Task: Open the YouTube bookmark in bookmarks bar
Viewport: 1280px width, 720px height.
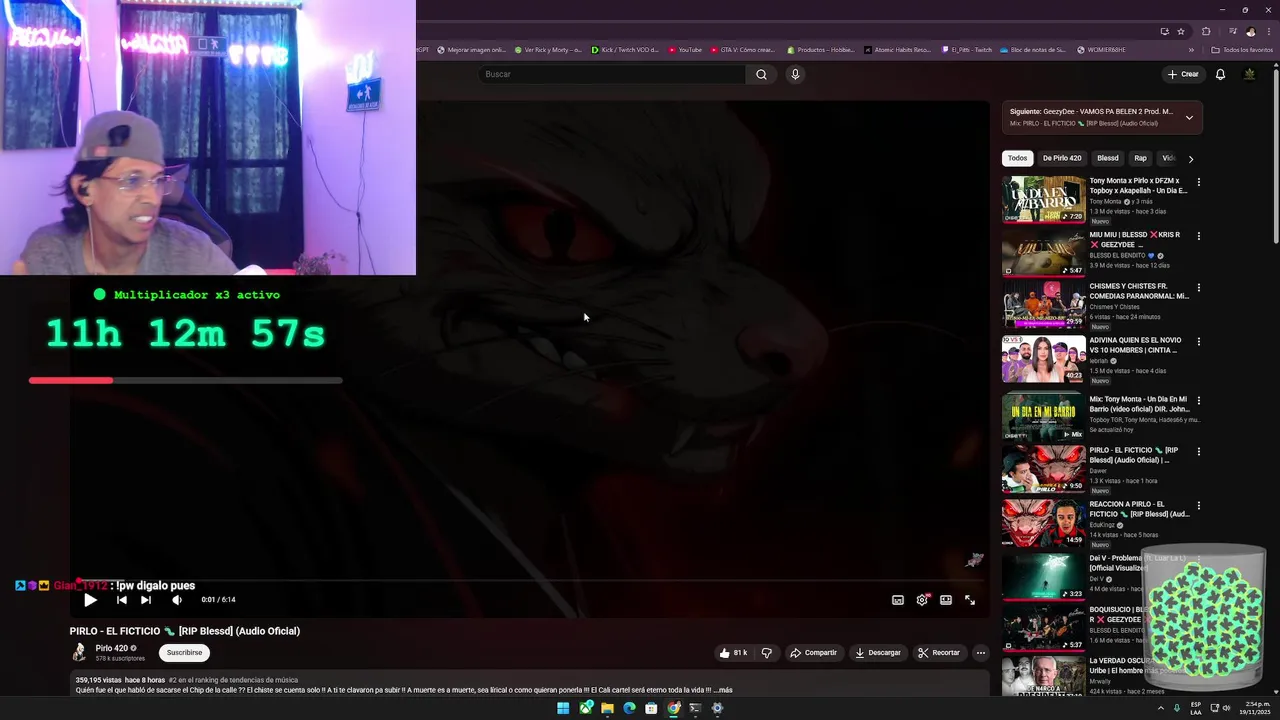Action: click(x=685, y=50)
